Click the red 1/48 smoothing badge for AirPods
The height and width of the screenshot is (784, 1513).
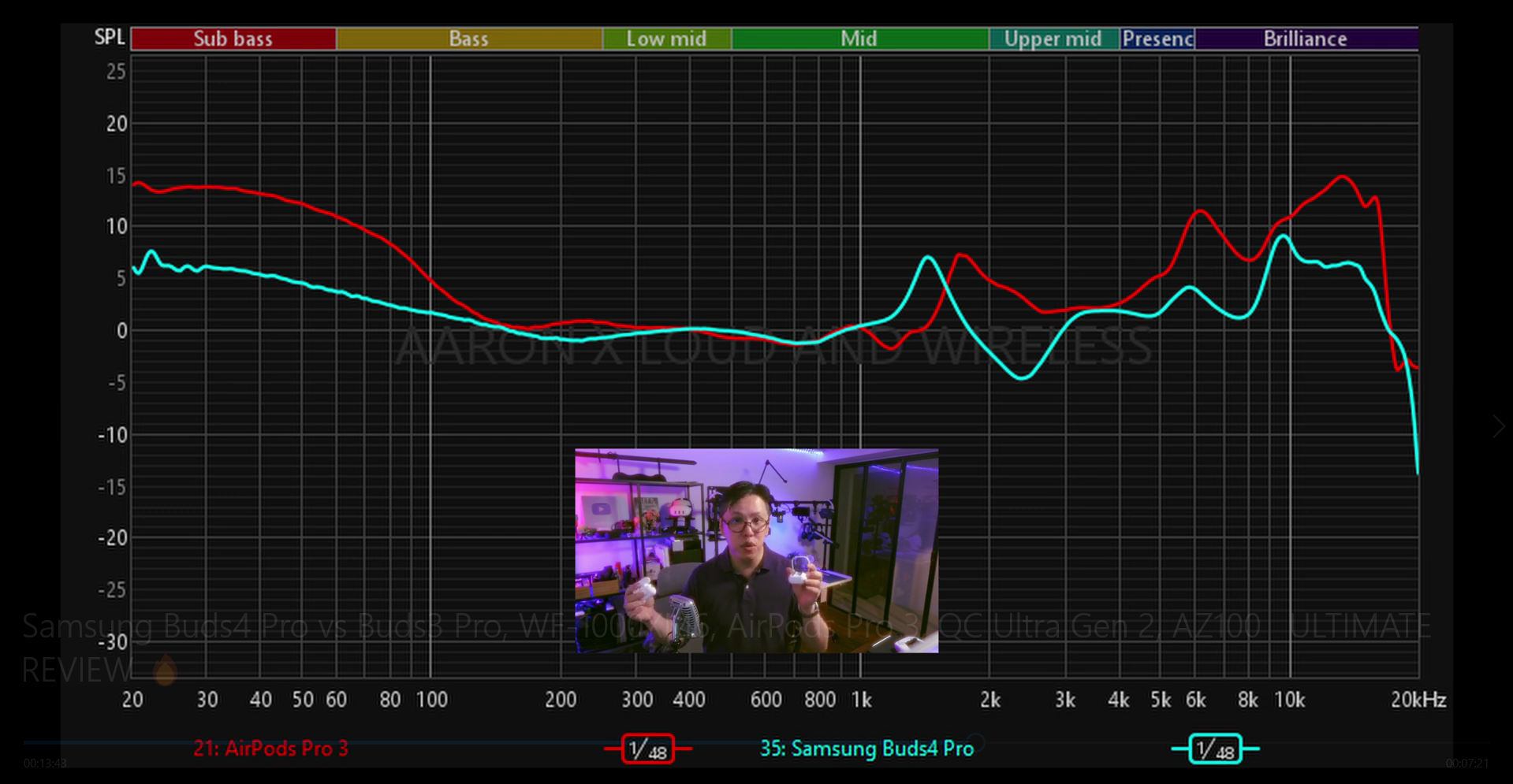[x=647, y=749]
